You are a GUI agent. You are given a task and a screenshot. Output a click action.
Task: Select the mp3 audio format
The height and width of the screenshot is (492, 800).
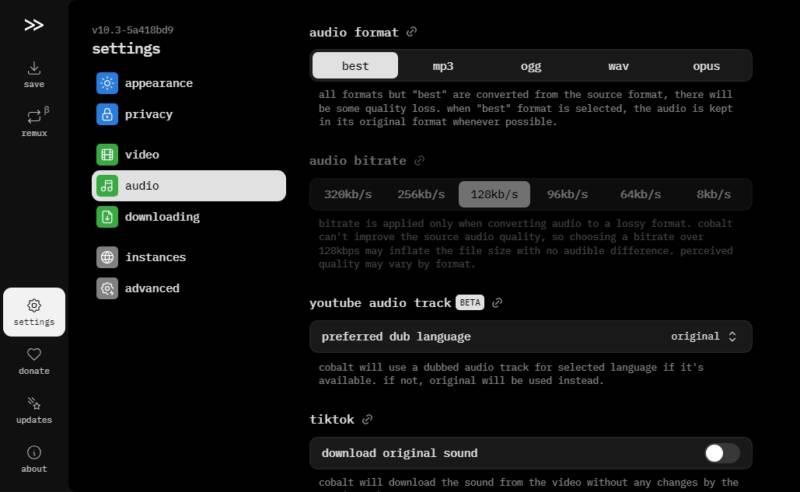[443, 66]
